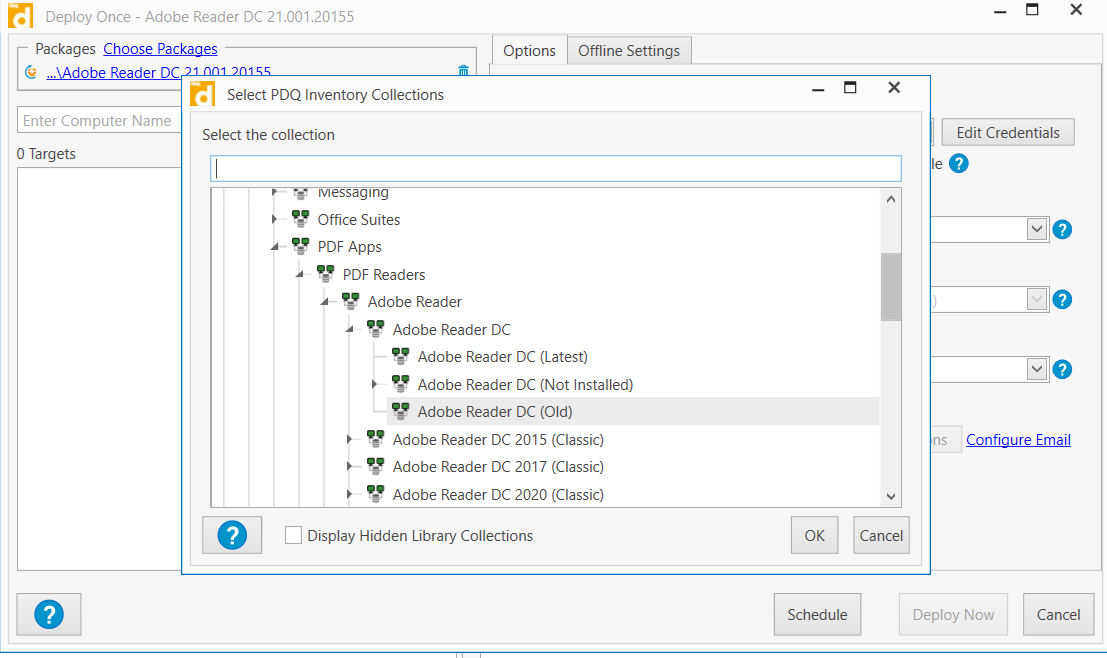The image size is (1107, 658).
Task: Open help in the Deploy Once window
Action: pos(49,614)
